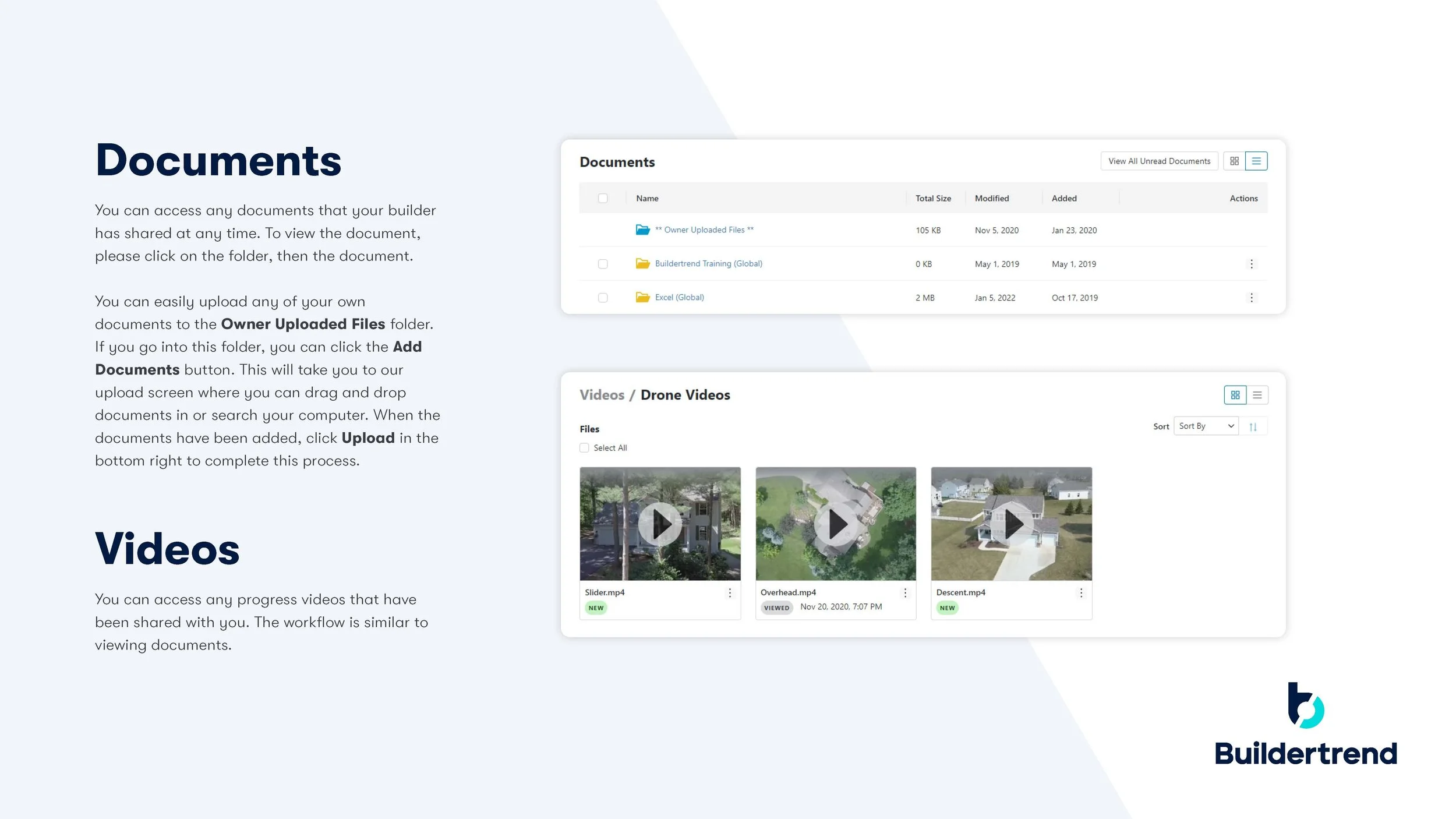Check the Excel (Global) row checkbox
This screenshot has height=819, width=1456.
pos(603,298)
